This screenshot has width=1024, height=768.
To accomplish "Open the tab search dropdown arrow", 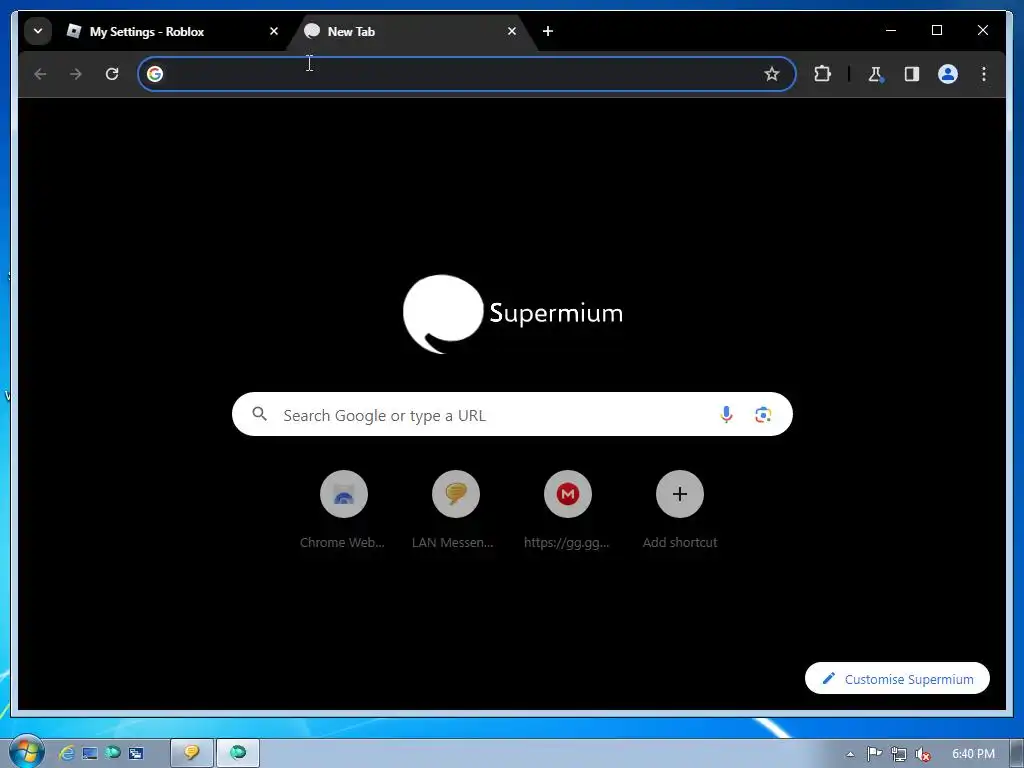I will [38, 31].
